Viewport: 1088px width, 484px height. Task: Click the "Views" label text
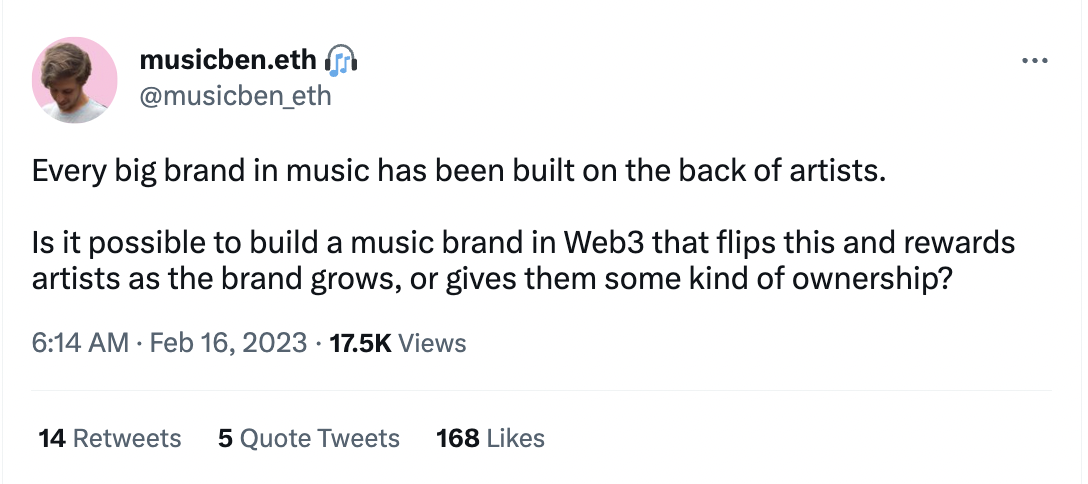point(432,343)
